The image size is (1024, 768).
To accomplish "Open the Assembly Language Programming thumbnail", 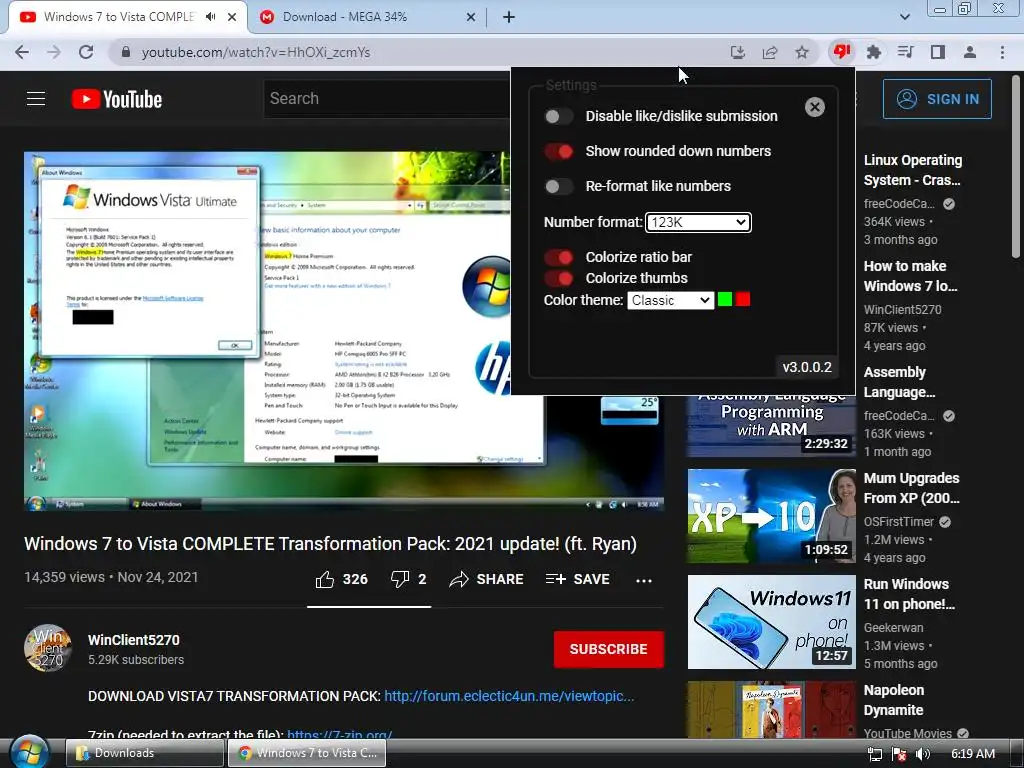I will (771, 426).
